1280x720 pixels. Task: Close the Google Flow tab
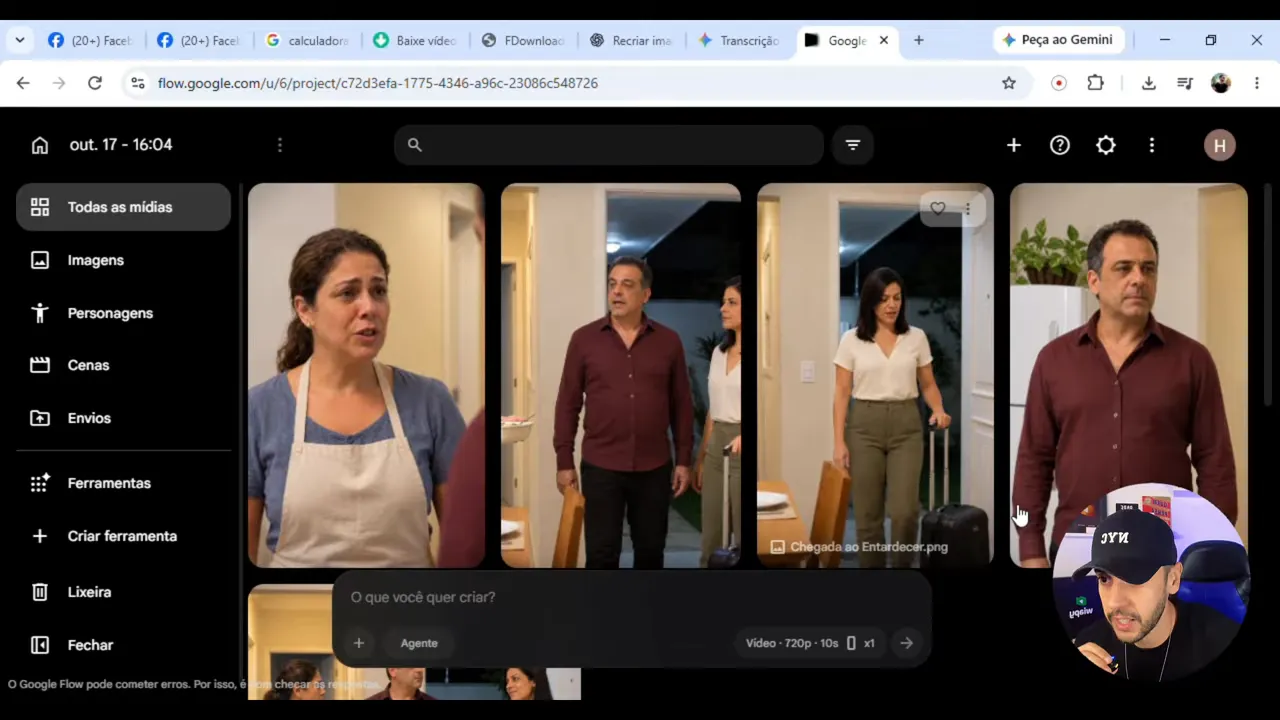click(884, 40)
